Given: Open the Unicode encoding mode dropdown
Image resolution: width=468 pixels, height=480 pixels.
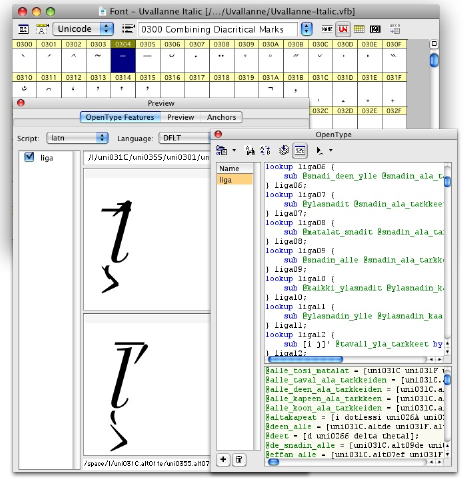Looking at the screenshot, I should click(84, 29).
